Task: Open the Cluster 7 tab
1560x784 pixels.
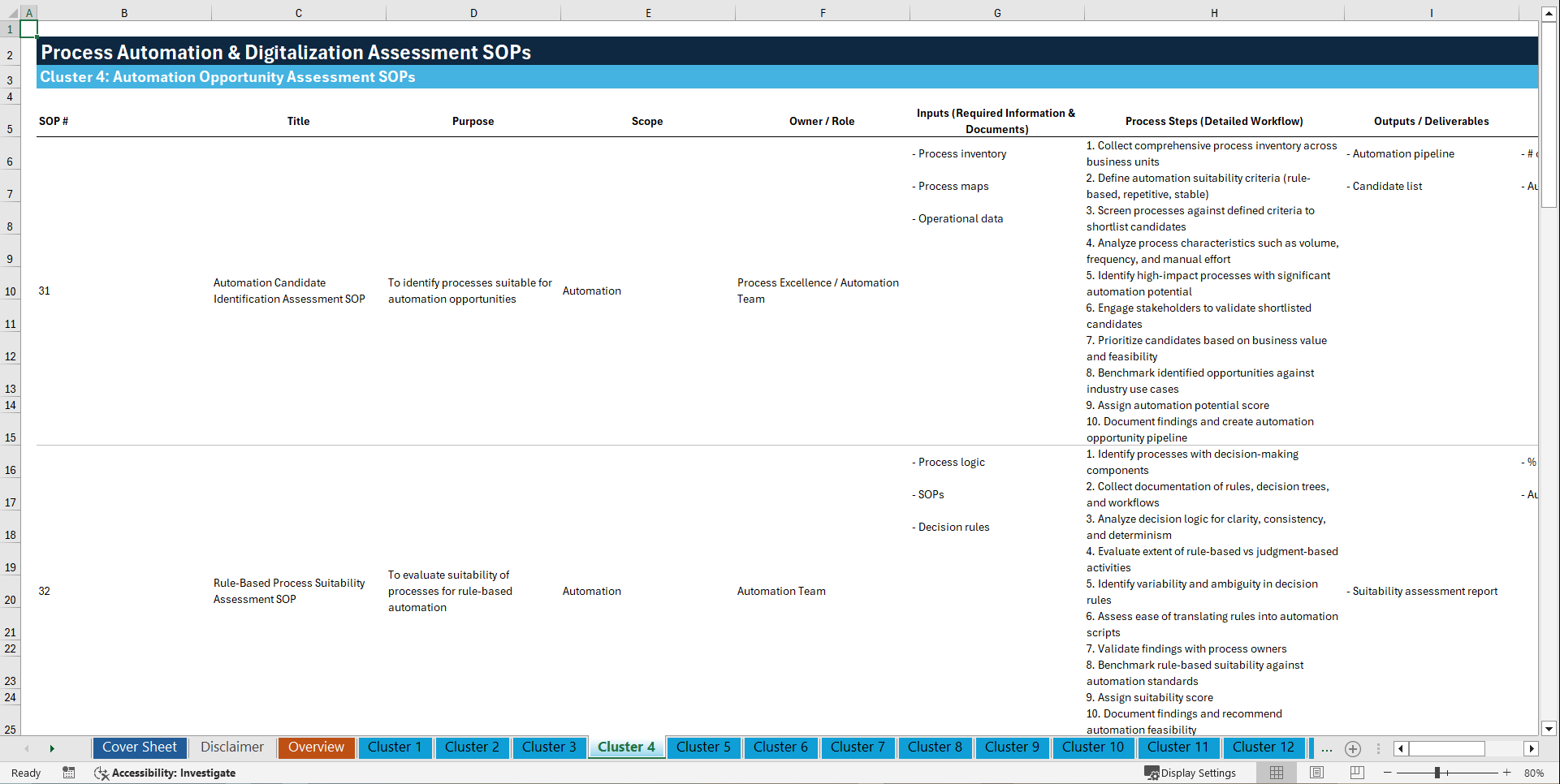Action: (858, 747)
